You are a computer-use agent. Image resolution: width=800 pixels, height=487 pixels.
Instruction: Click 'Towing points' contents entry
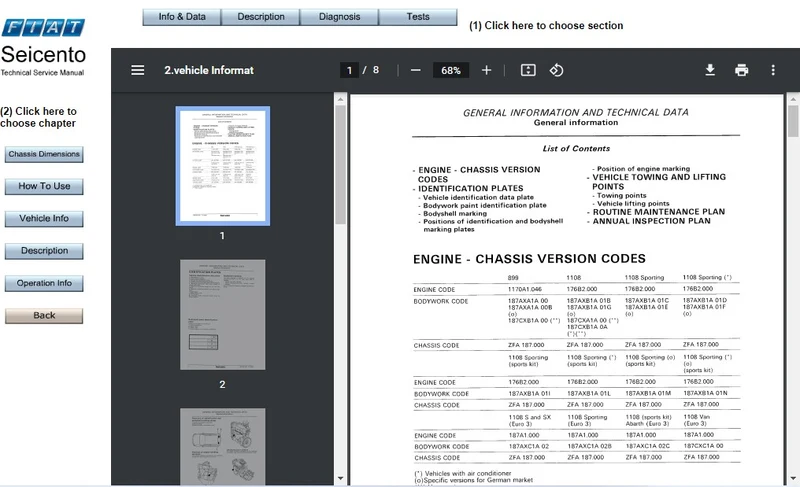(x=621, y=195)
